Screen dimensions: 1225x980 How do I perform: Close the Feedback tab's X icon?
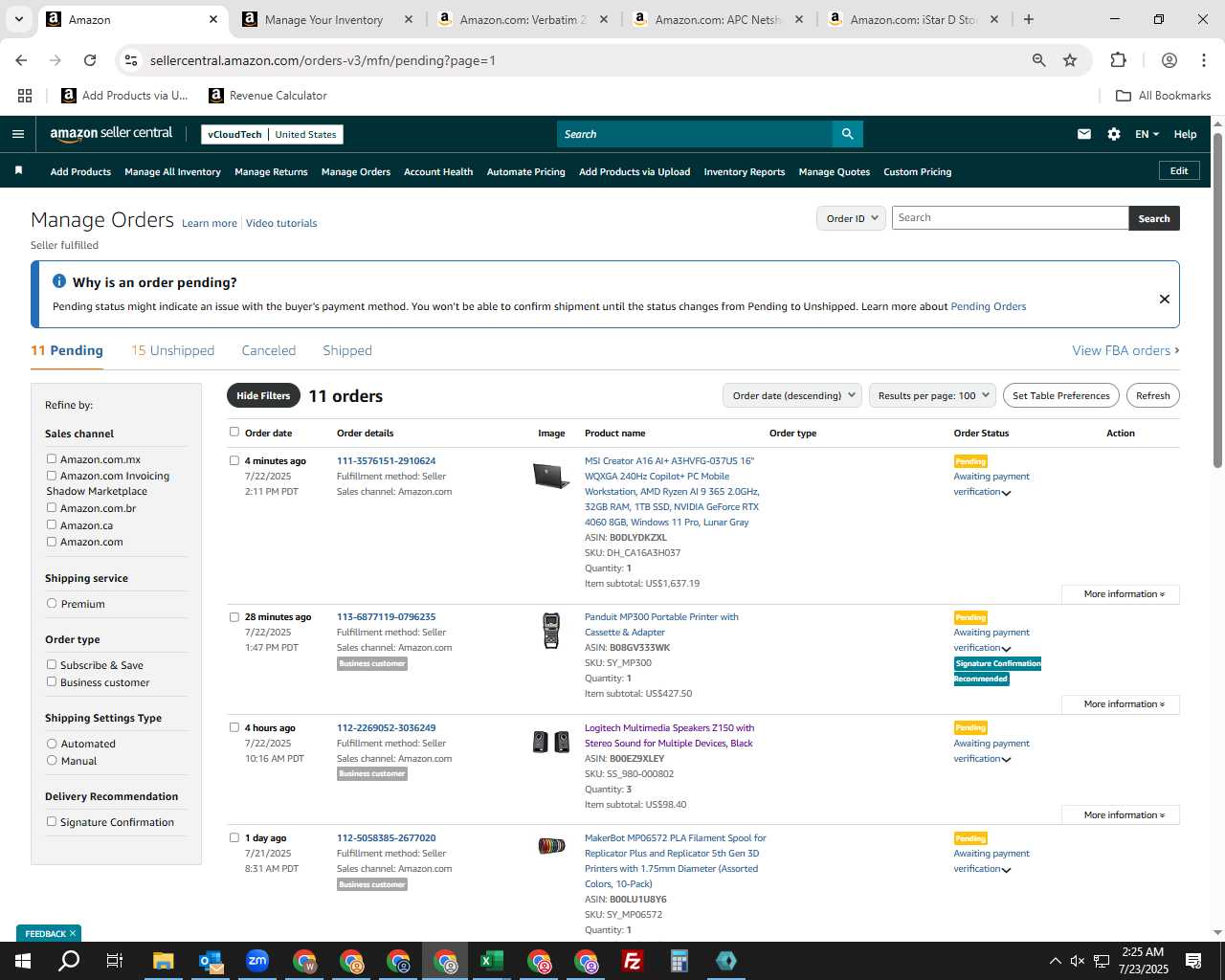(73, 933)
